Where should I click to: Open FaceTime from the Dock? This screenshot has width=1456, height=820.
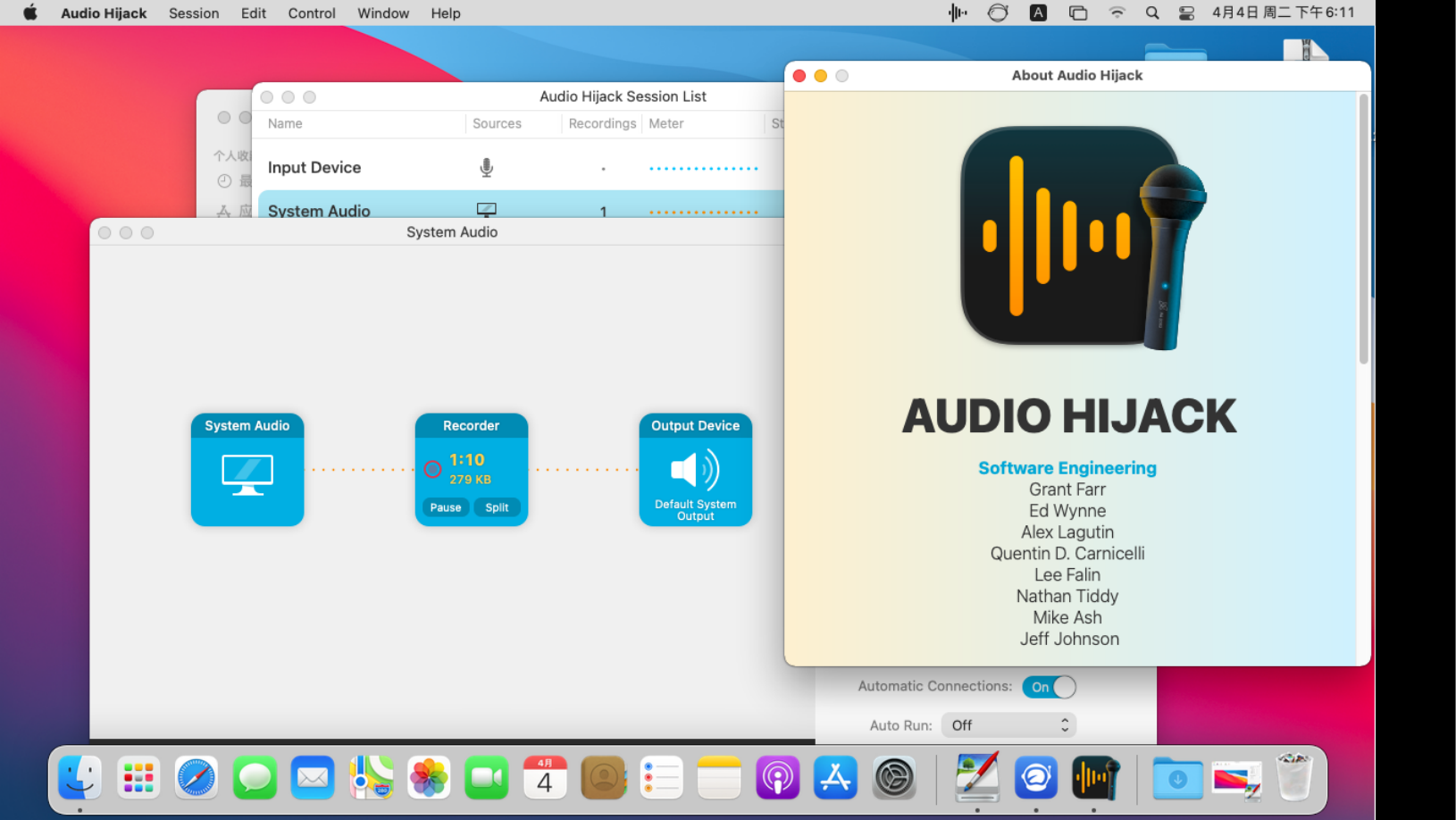(487, 778)
